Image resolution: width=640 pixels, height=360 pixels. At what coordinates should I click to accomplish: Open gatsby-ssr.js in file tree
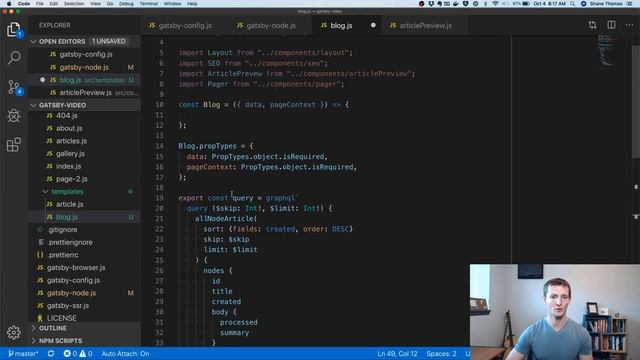pyautogui.click(x=84, y=305)
